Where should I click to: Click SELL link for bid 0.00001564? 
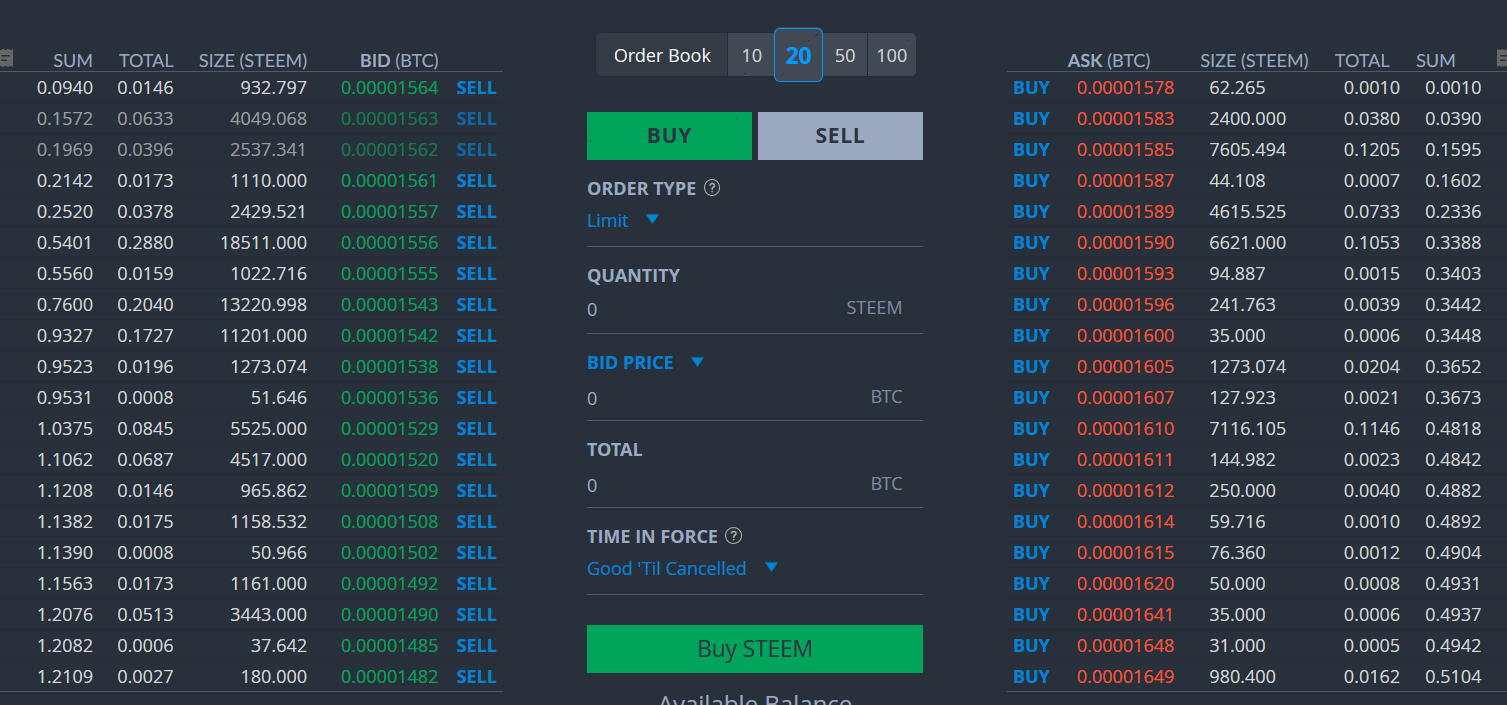pos(476,88)
